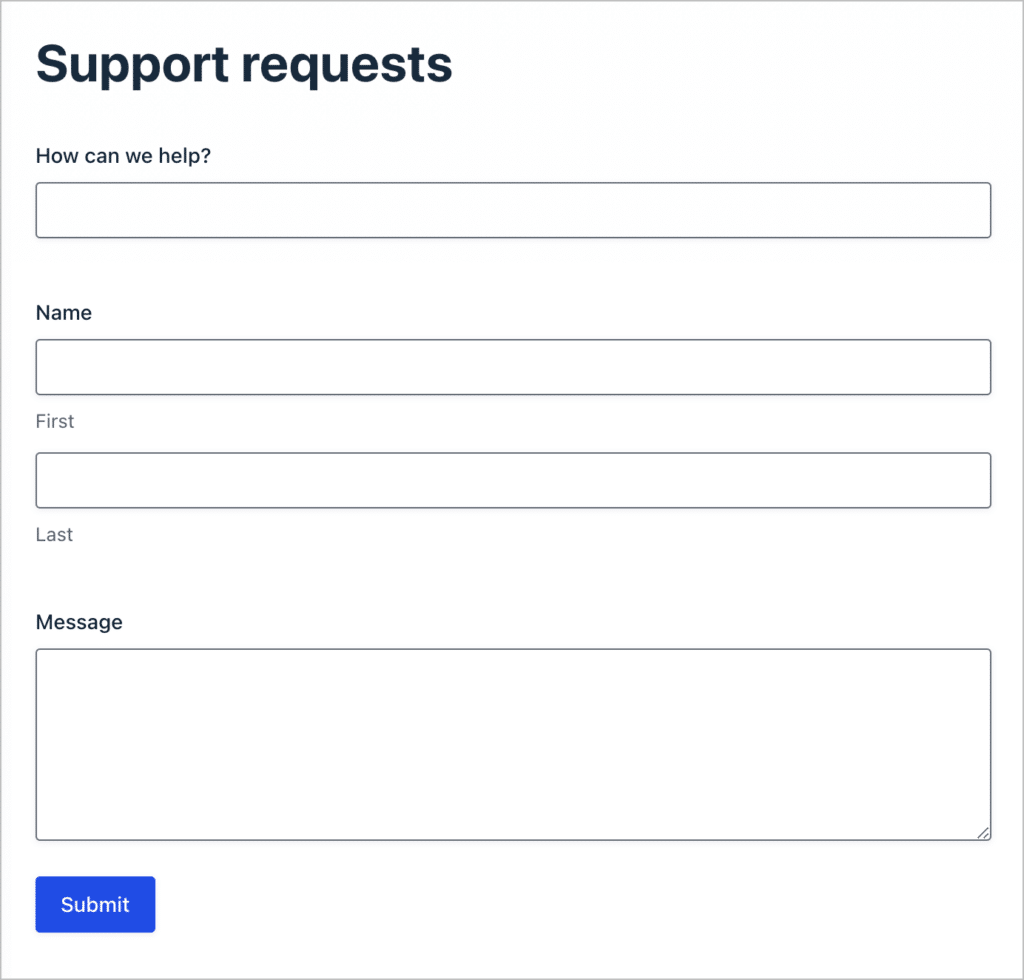
Task: Click the 'Name' field label
Action: [x=63, y=312]
